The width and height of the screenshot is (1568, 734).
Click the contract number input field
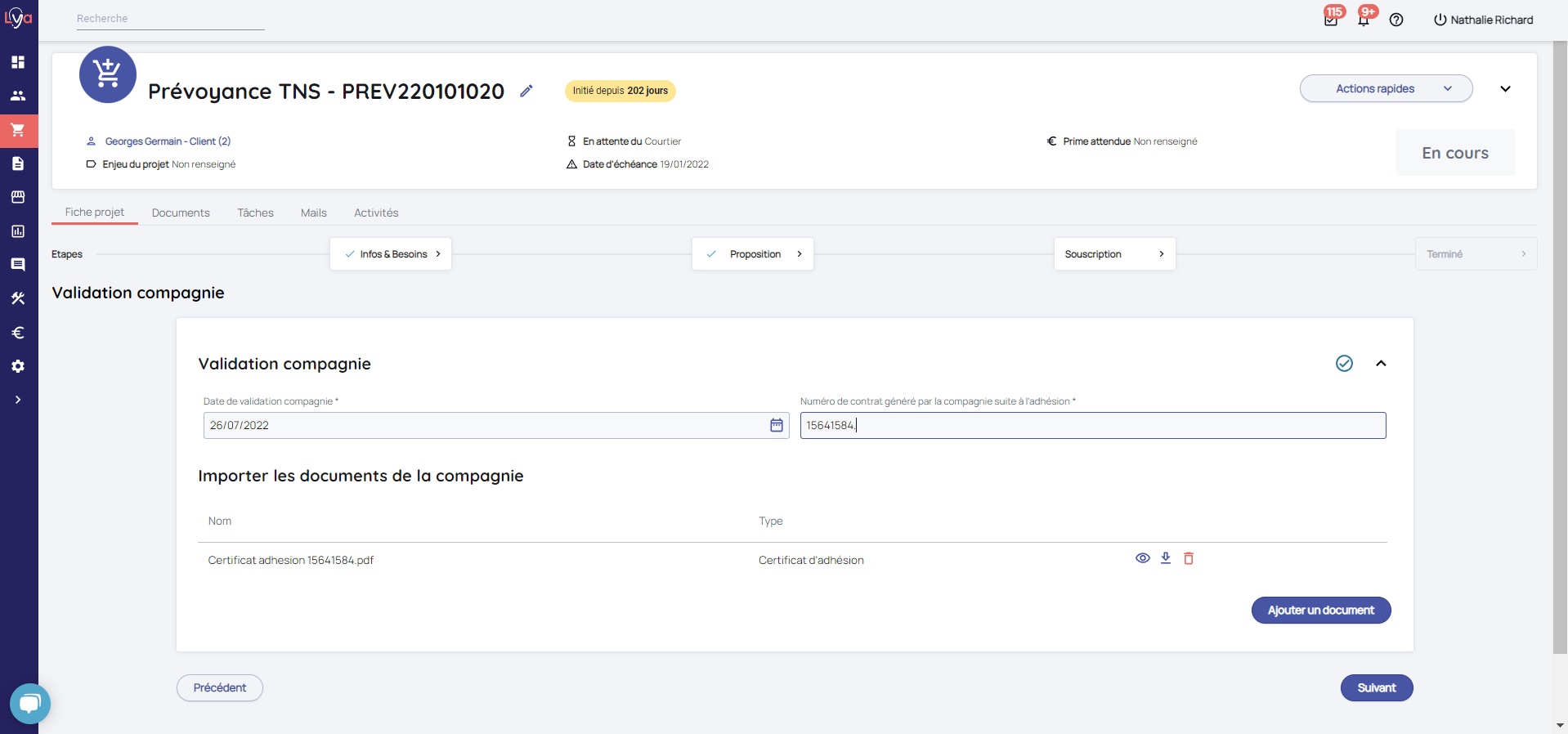[x=1092, y=426]
